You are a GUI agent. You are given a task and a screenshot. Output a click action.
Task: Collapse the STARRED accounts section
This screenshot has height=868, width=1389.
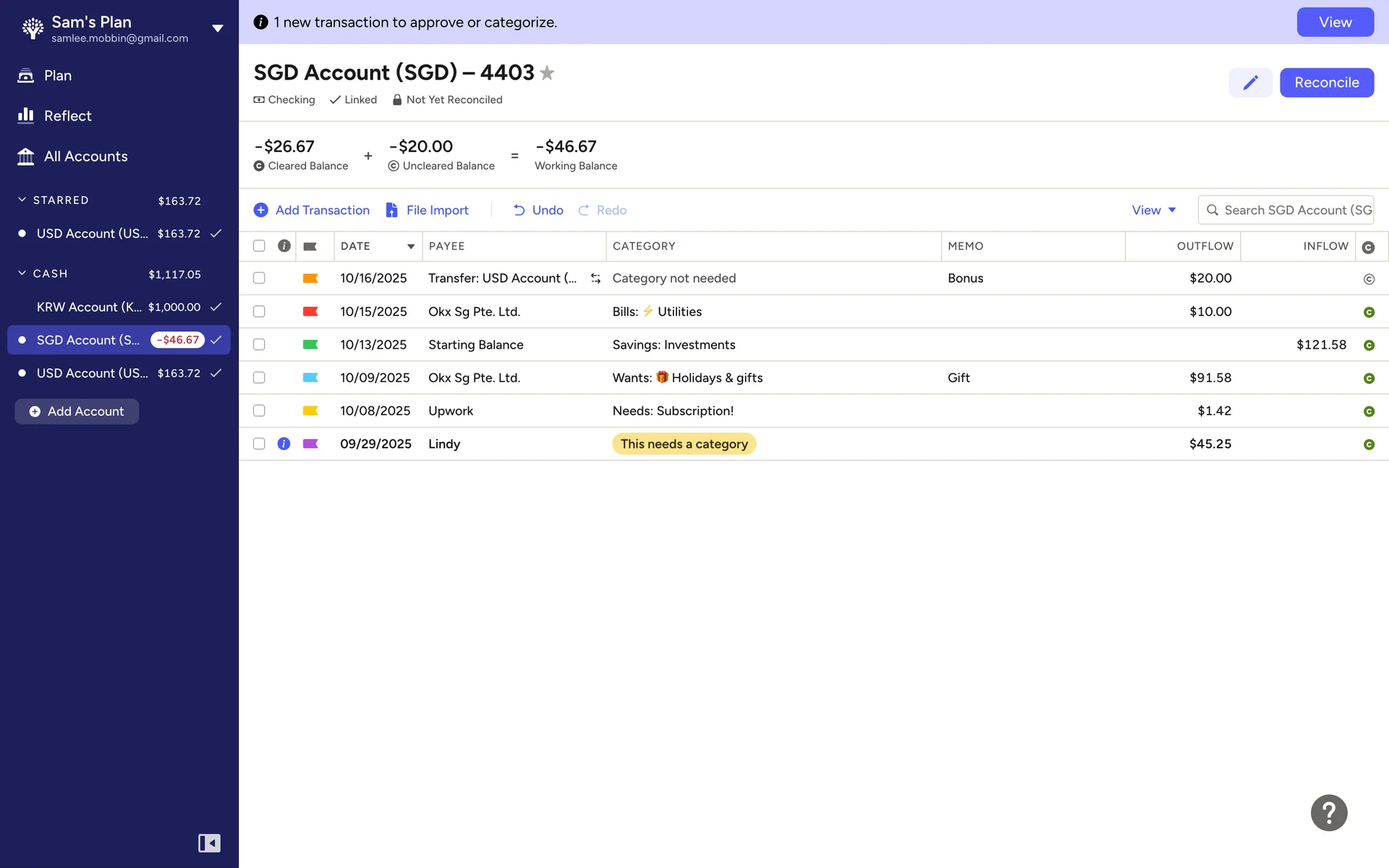22,200
